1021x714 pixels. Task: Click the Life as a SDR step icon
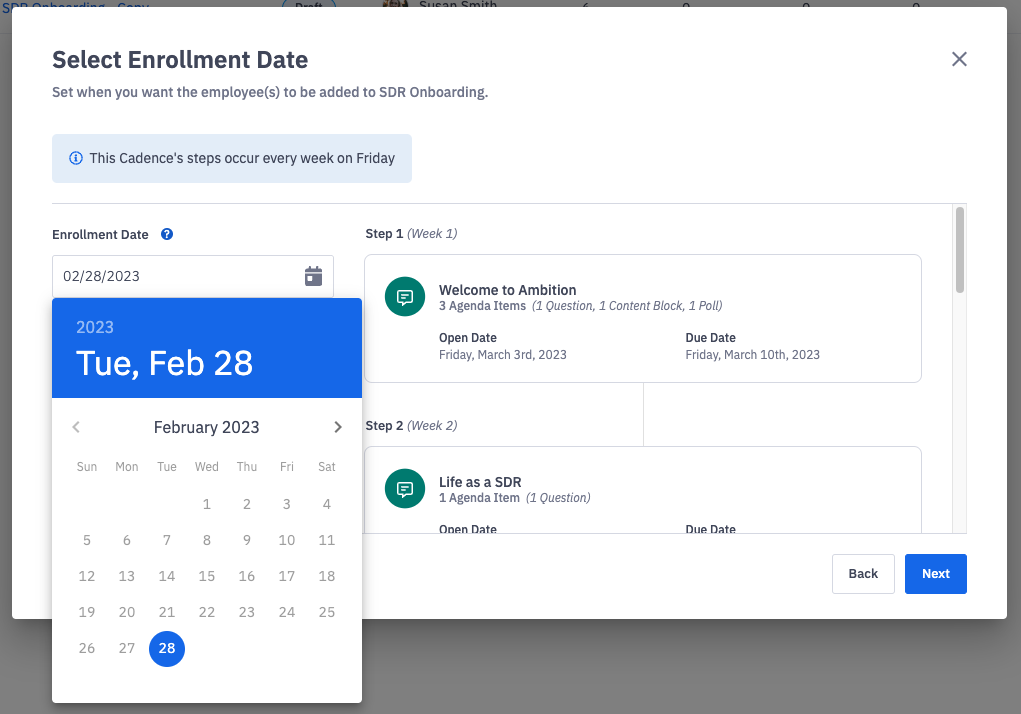pyautogui.click(x=405, y=489)
